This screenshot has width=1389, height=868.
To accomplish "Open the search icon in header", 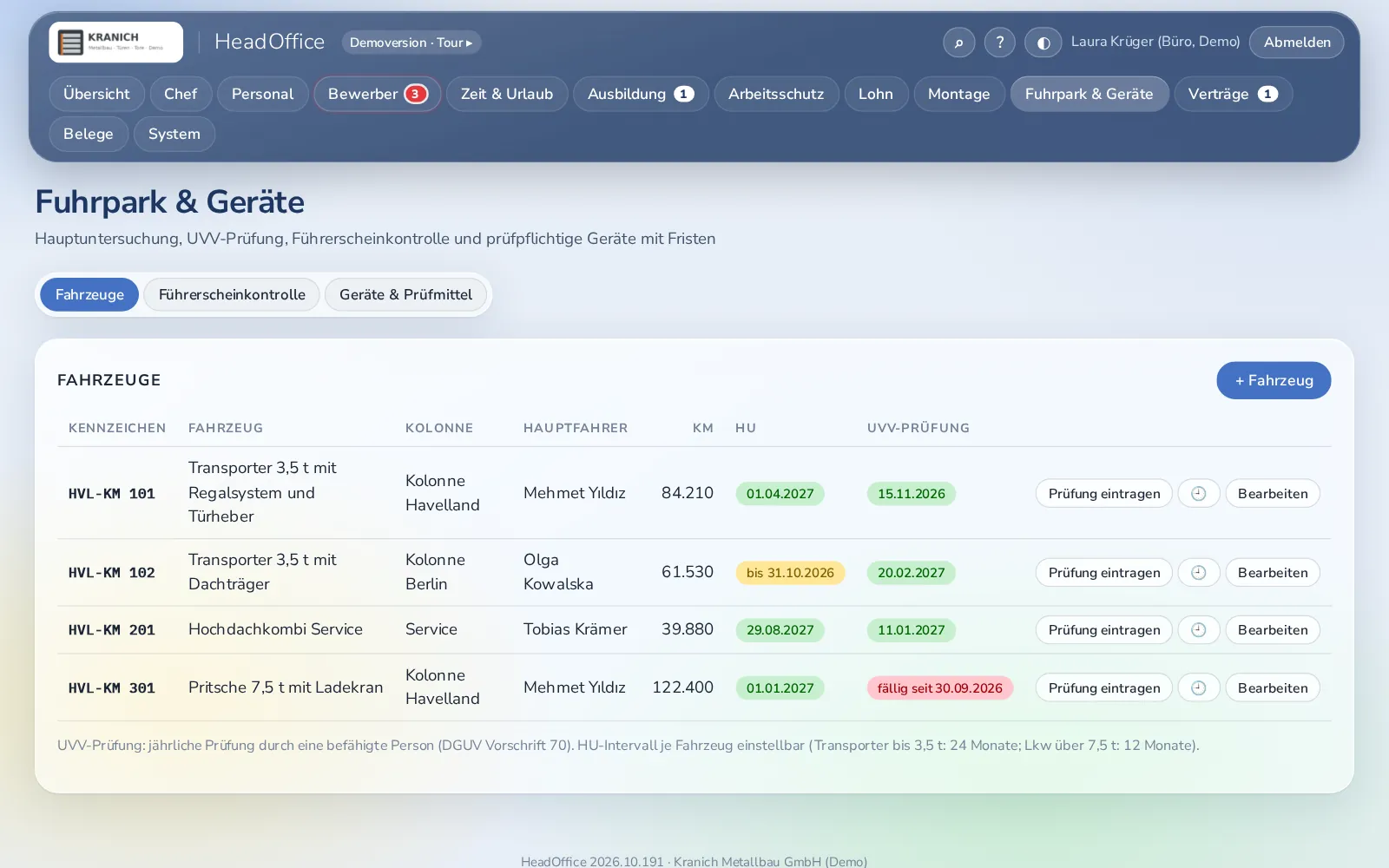I will point(958,42).
